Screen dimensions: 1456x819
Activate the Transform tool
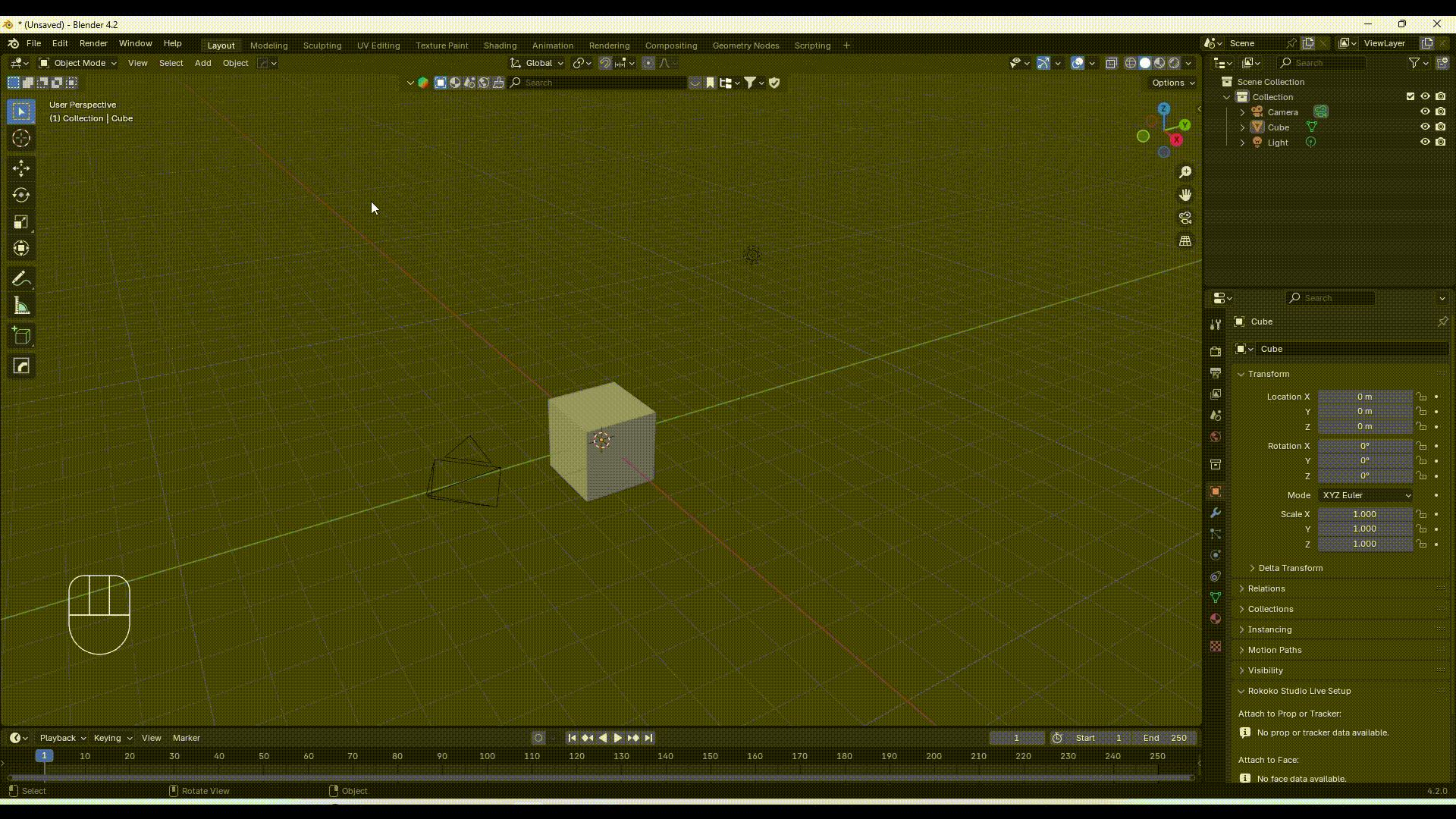(21, 249)
